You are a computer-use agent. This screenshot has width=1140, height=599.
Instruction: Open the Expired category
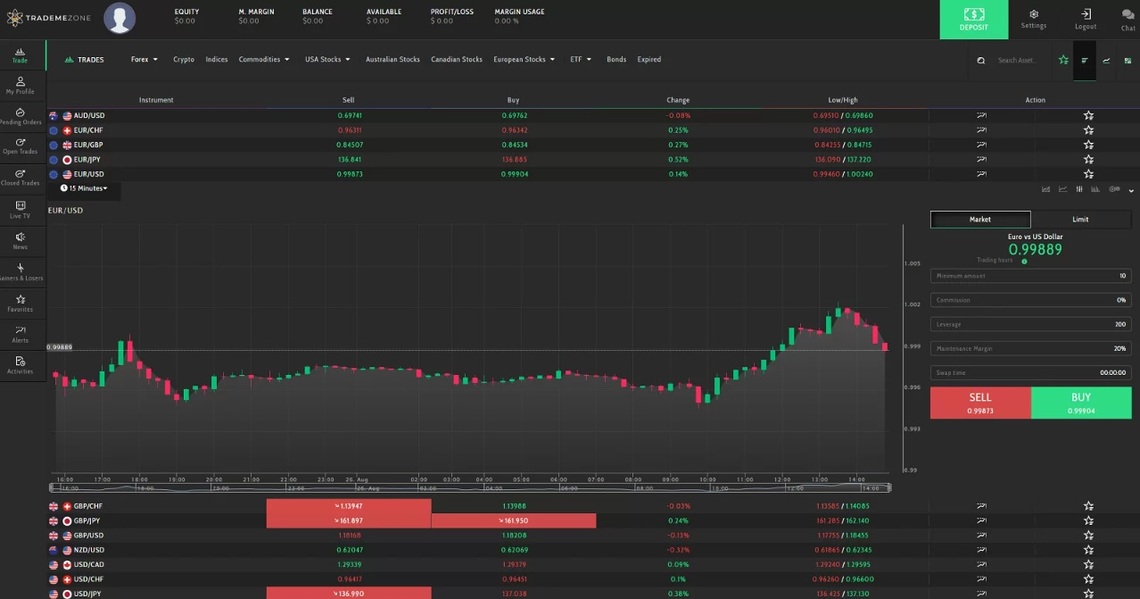649,60
